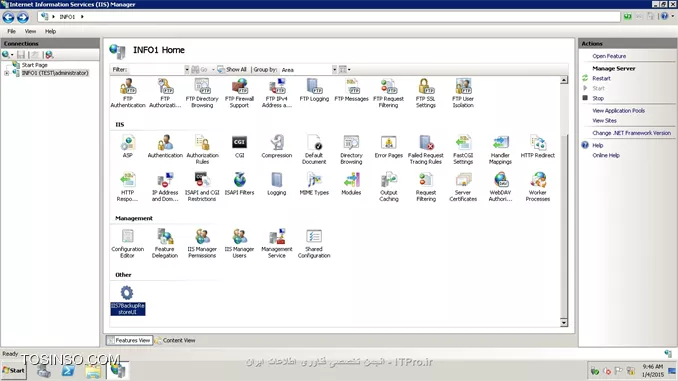Click the address bar breadcrumb INFO1

(x=67, y=17)
